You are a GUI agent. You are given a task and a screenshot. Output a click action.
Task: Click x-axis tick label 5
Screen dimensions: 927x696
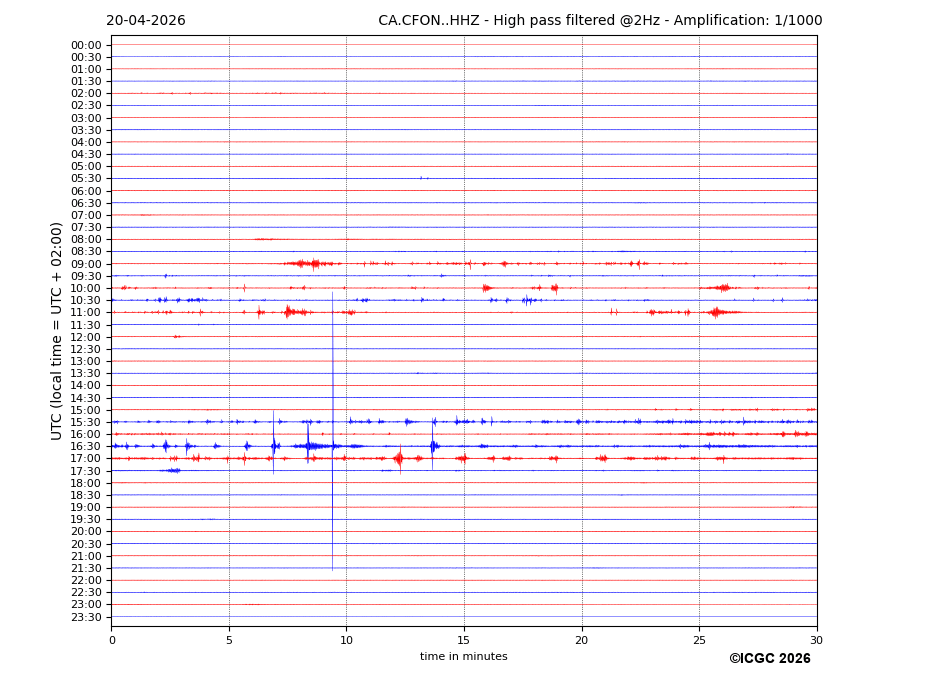click(229, 640)
